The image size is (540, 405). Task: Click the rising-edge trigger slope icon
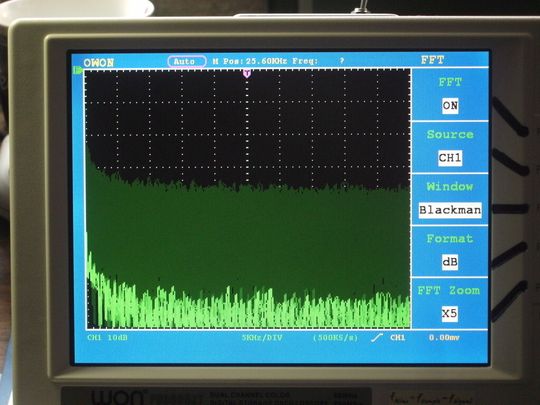point(377,338)
